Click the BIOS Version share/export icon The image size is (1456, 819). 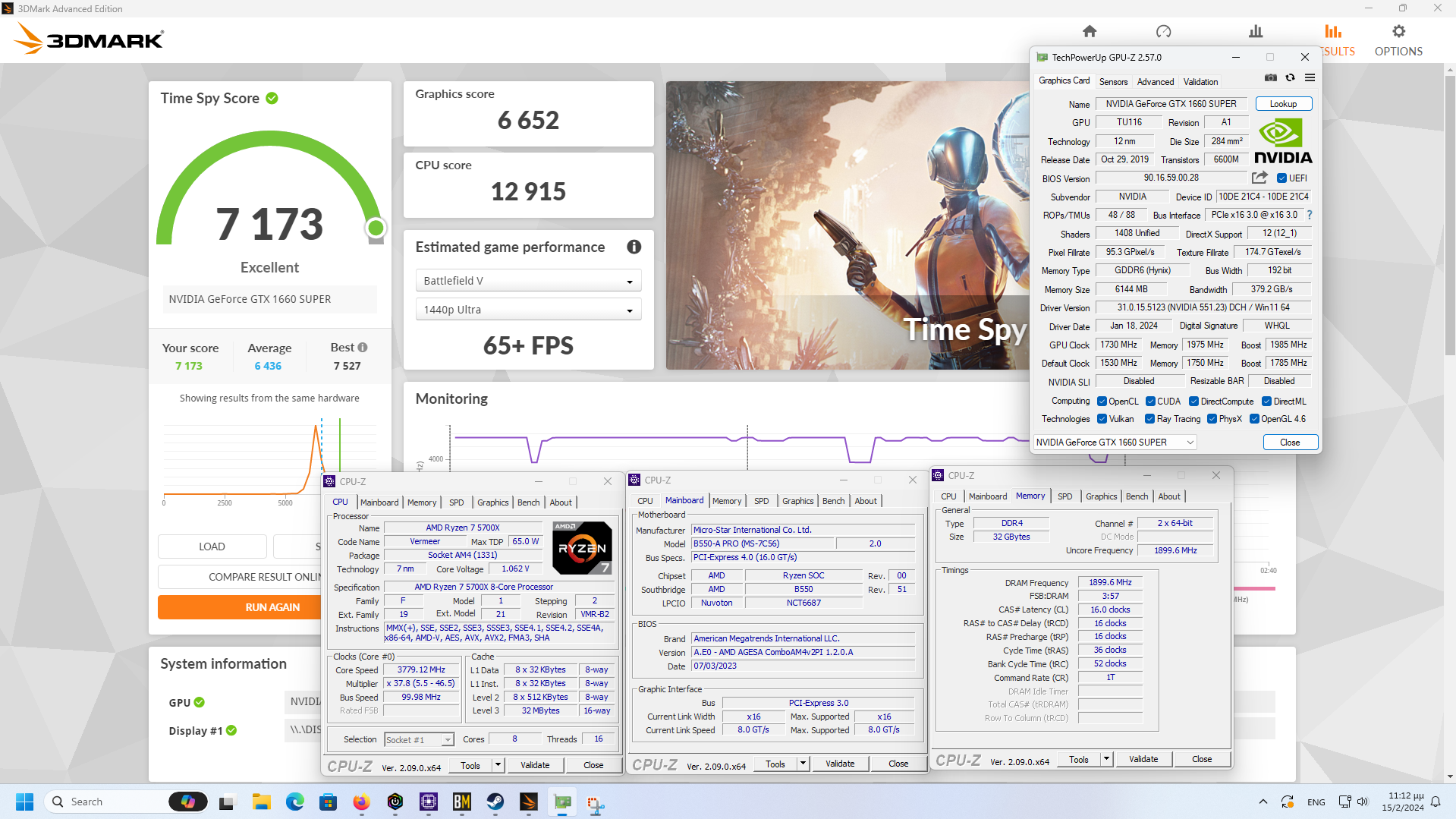point(1259,178)
